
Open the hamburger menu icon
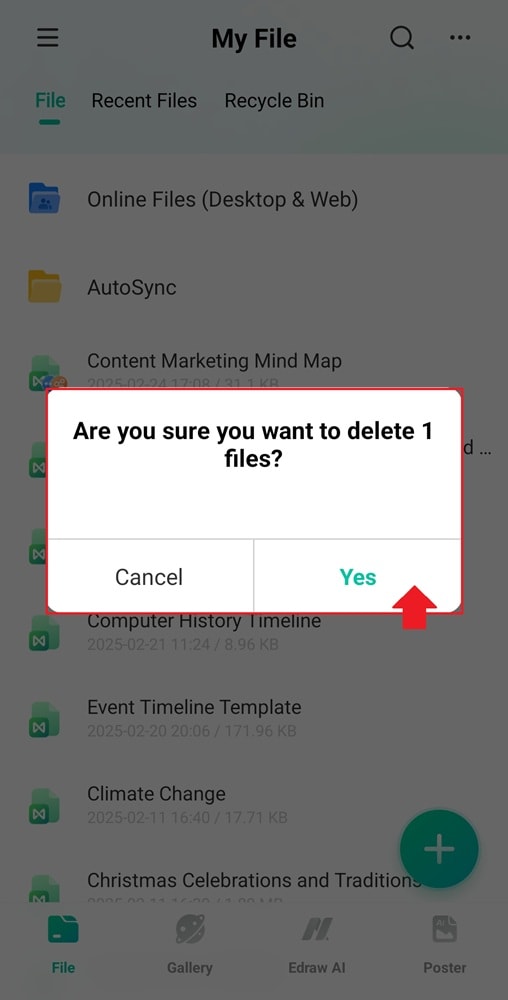47,38
